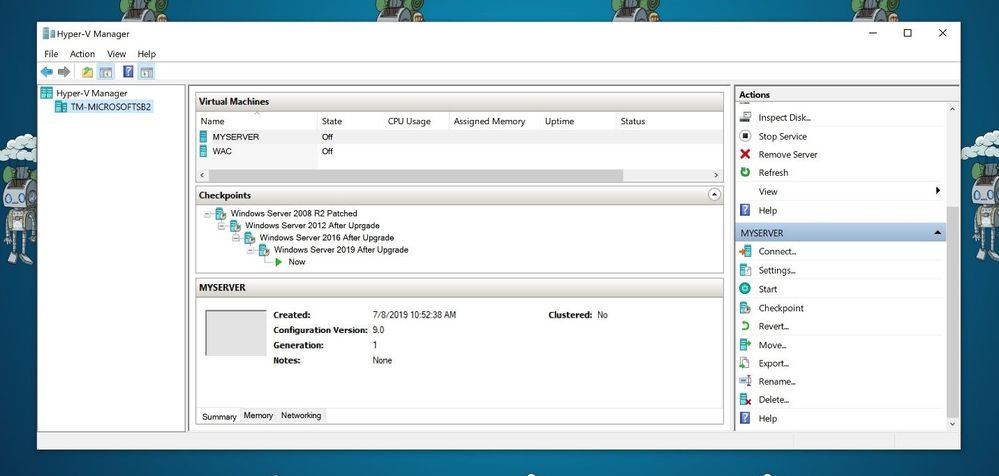The width and height of the screenshot is (999, 476).
Task: Sort by the Uptime column header
Action: (x=577, y=121)
